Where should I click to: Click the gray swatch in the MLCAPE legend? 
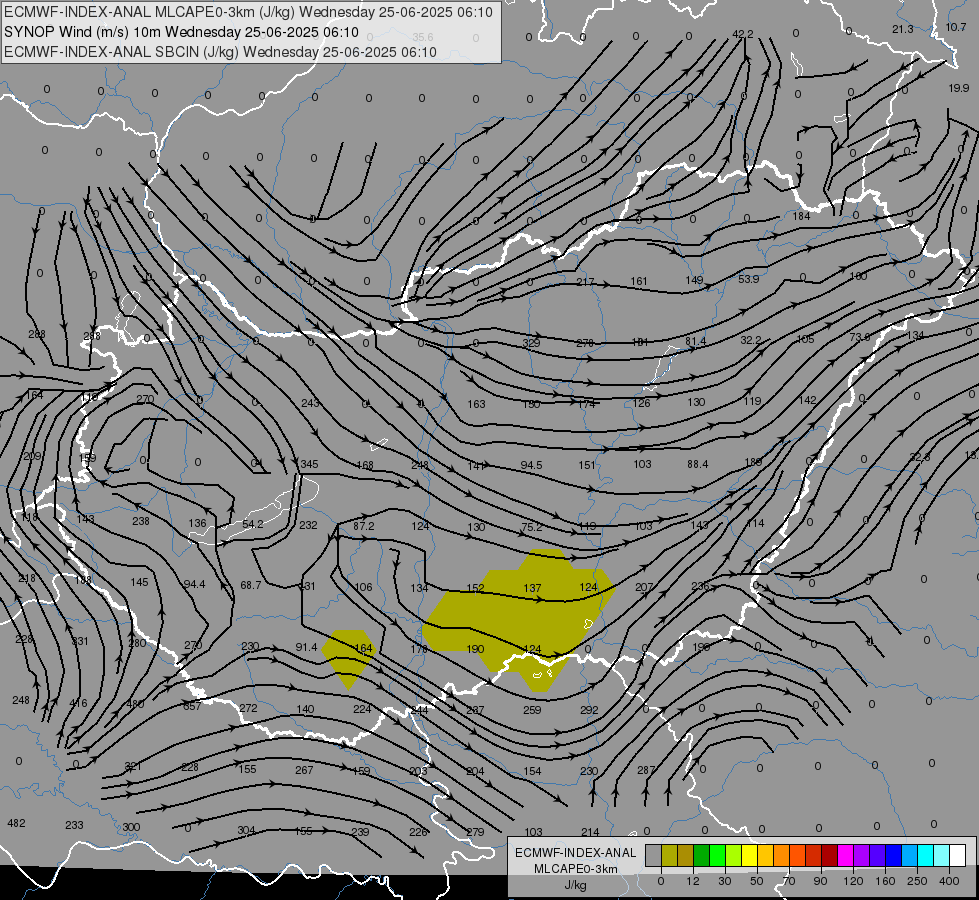653,856
